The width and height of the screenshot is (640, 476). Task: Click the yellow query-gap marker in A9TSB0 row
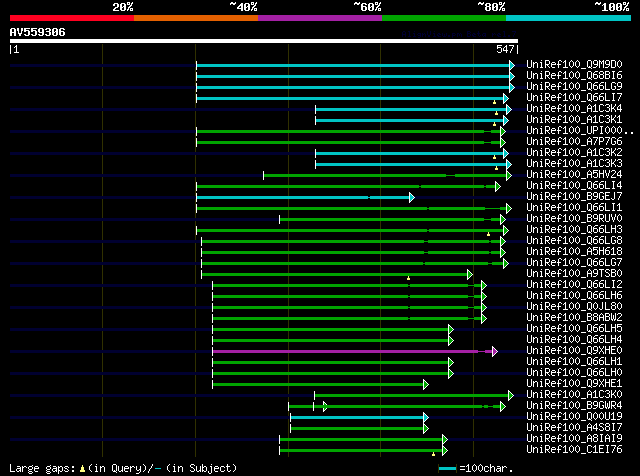click(x=408, y=278)
